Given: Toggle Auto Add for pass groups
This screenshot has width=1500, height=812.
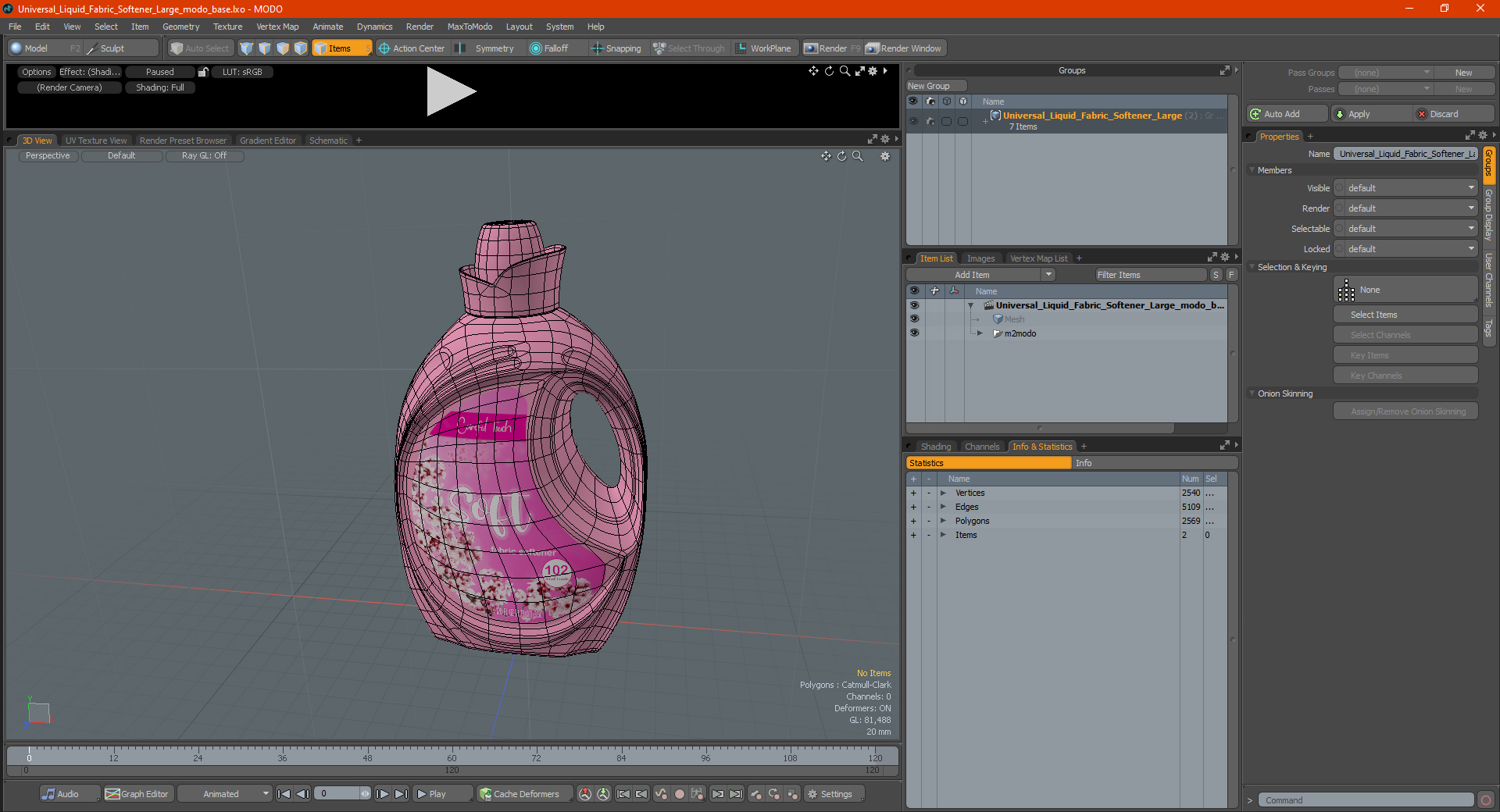Looking at the screenshot, I should [1287, 114].
